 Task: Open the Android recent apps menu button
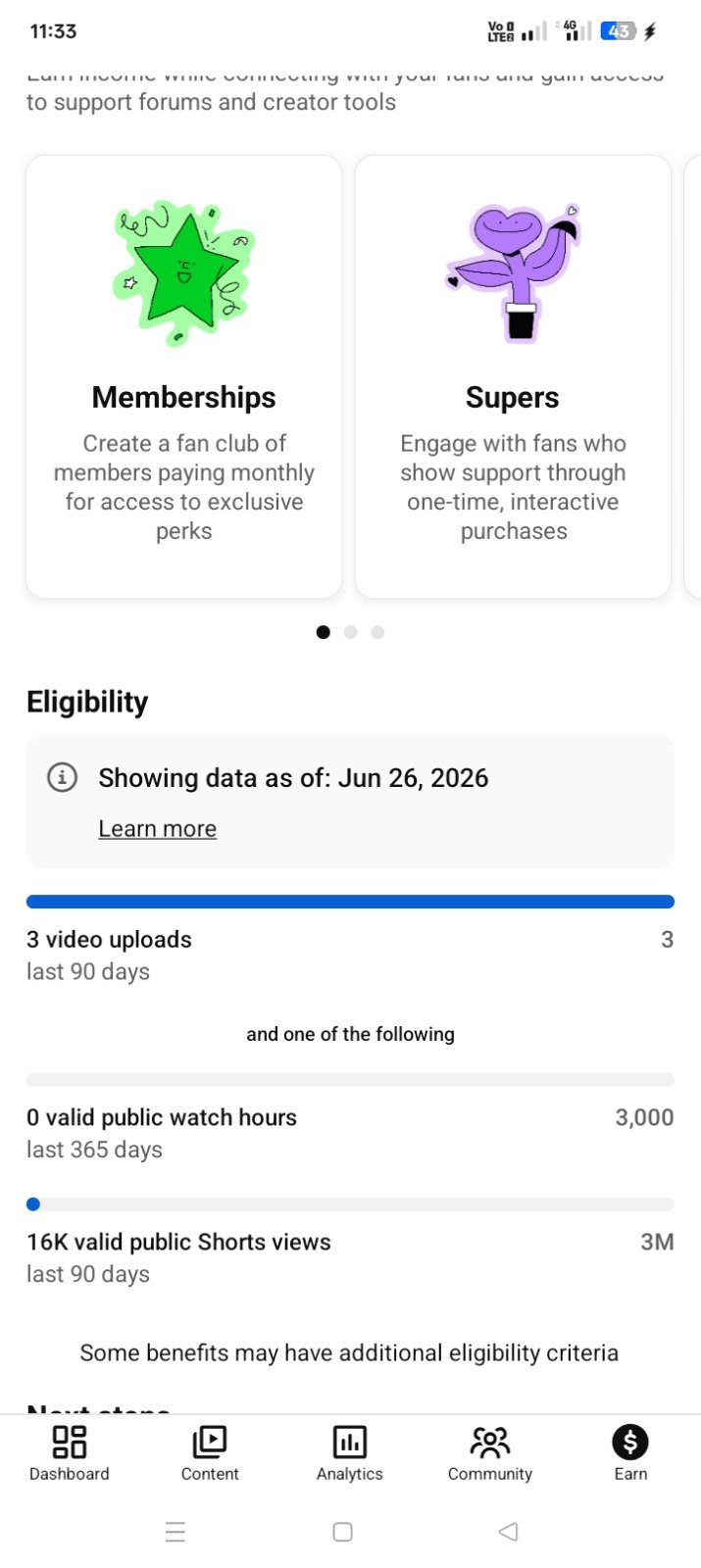tap(175, 1532)
